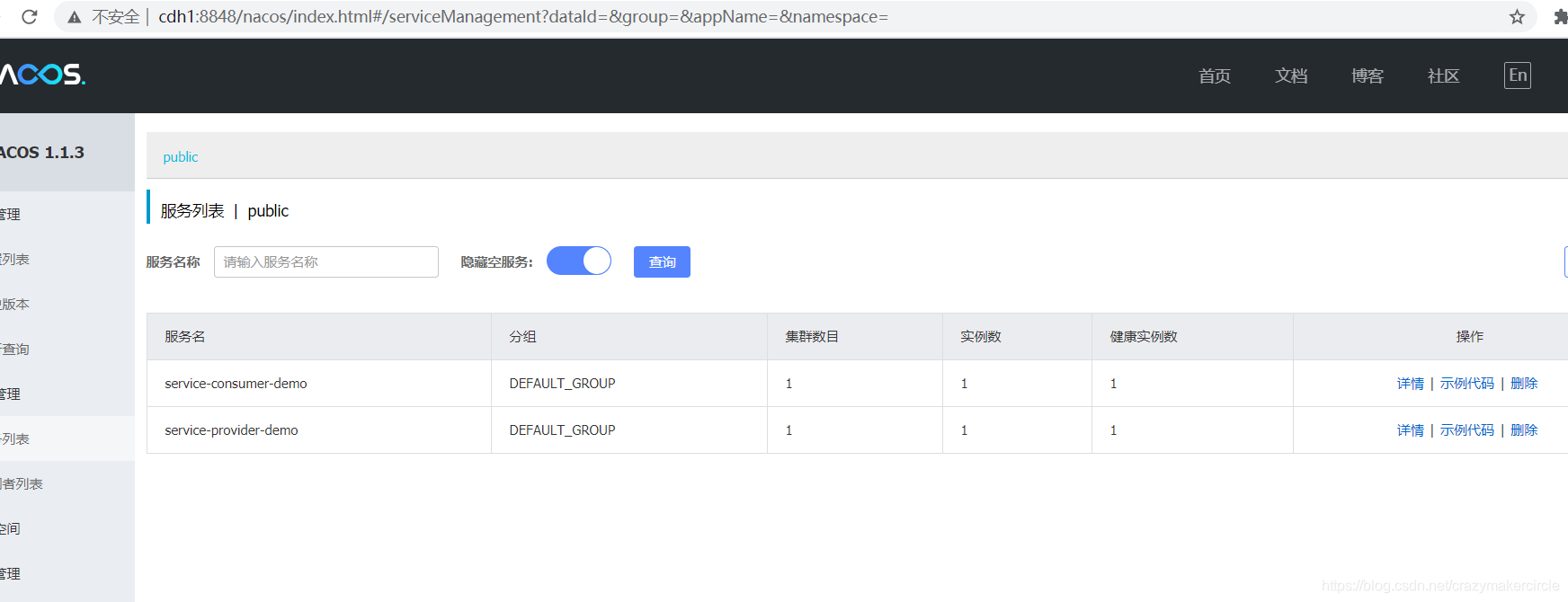Viewport: 1568px width, 602px height.
Task: Select the public namespace tab
Action: pyautogui.click(x=180, y=157)
